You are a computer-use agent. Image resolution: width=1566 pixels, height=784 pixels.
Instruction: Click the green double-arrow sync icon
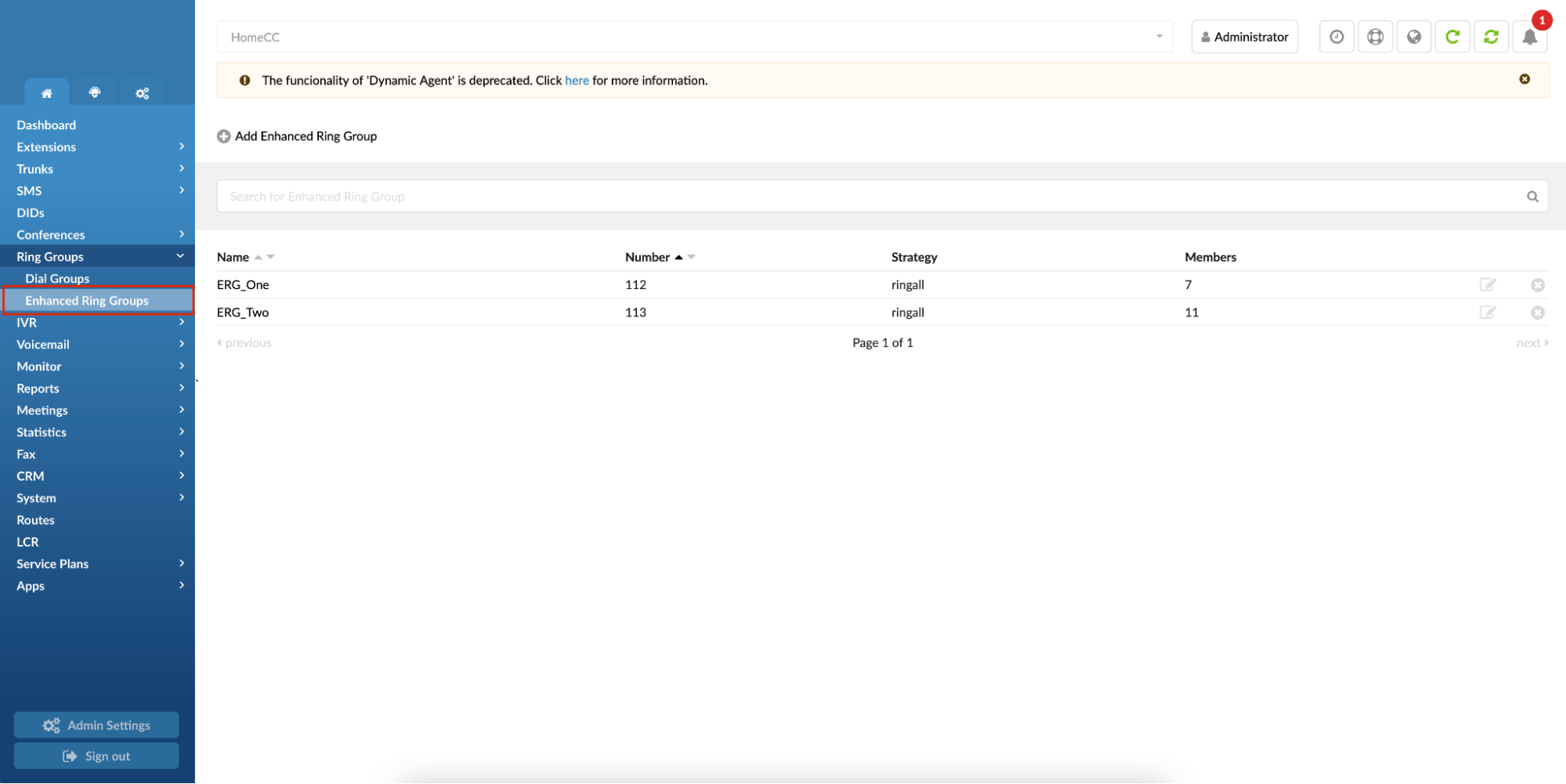tap(1491, 37)
